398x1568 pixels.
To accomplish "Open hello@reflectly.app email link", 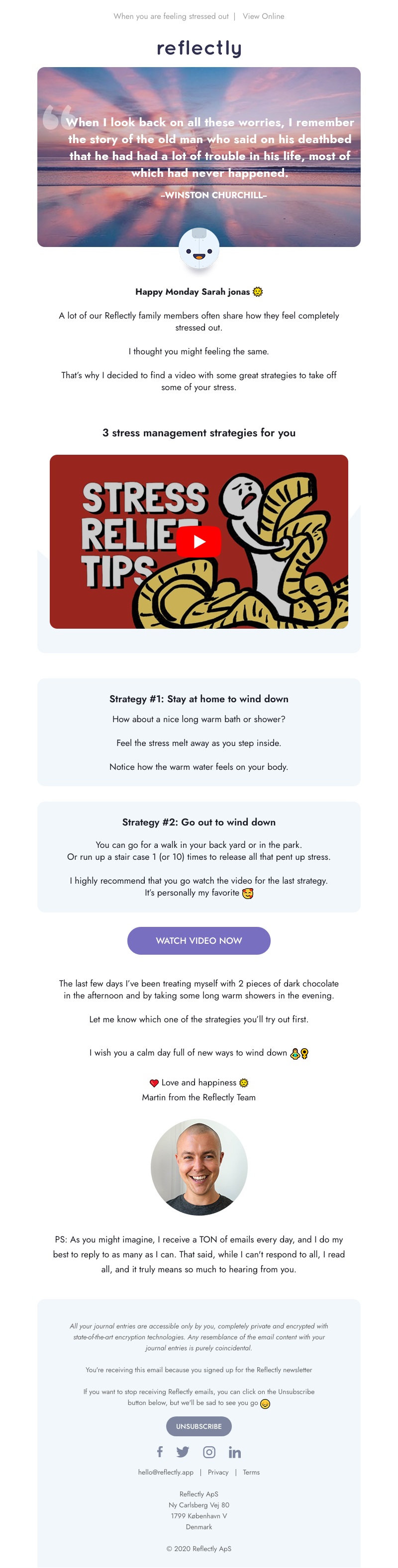I will point(166,1473).
